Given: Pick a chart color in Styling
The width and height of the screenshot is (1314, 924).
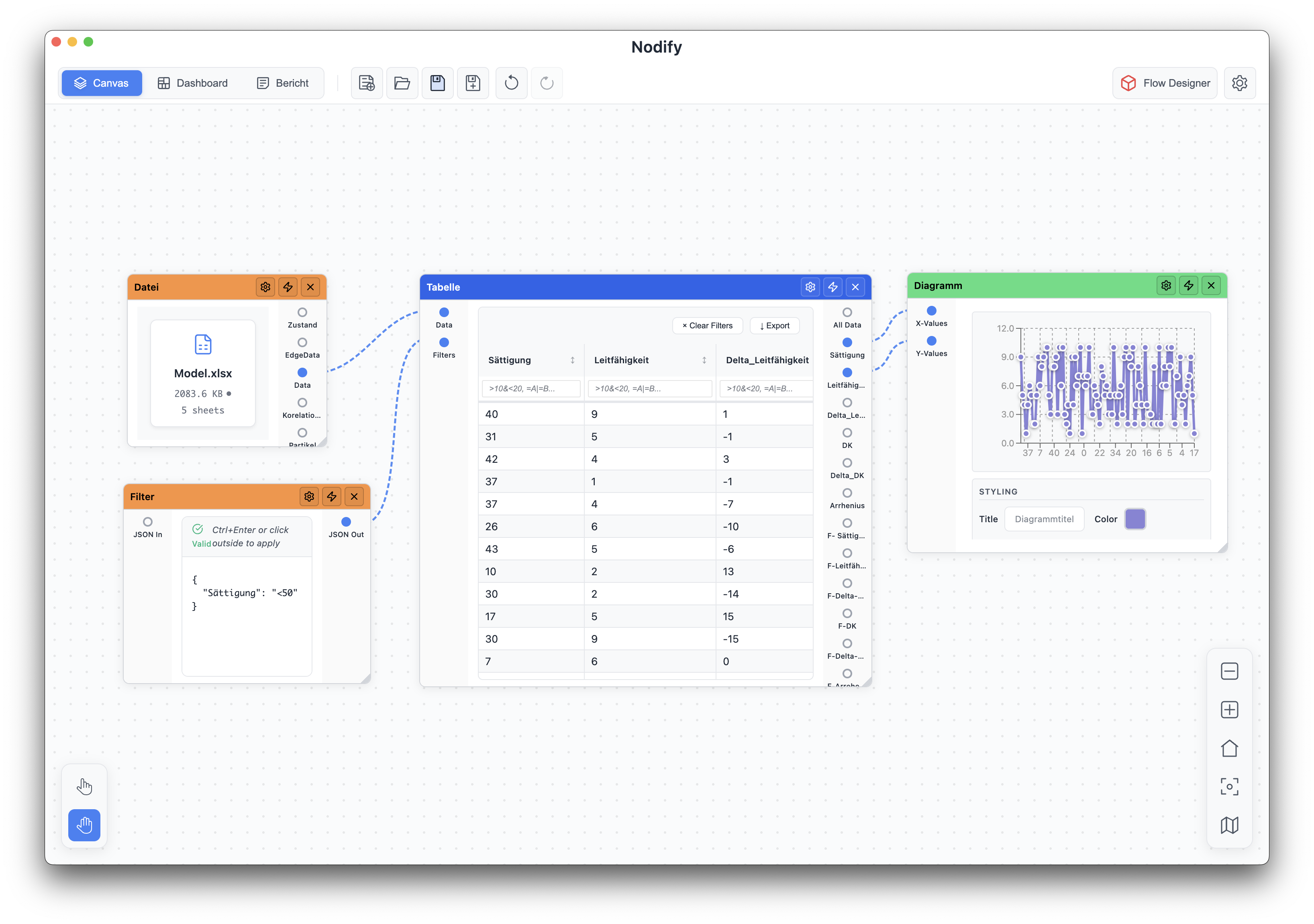Looking at the screenshot, I should [x=1136, y=519].
